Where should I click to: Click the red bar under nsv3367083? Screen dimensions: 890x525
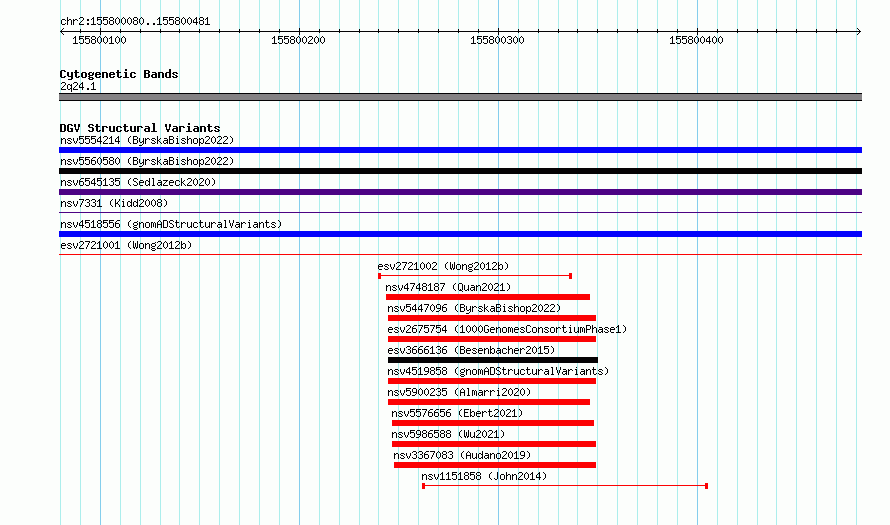click(495, 465)
